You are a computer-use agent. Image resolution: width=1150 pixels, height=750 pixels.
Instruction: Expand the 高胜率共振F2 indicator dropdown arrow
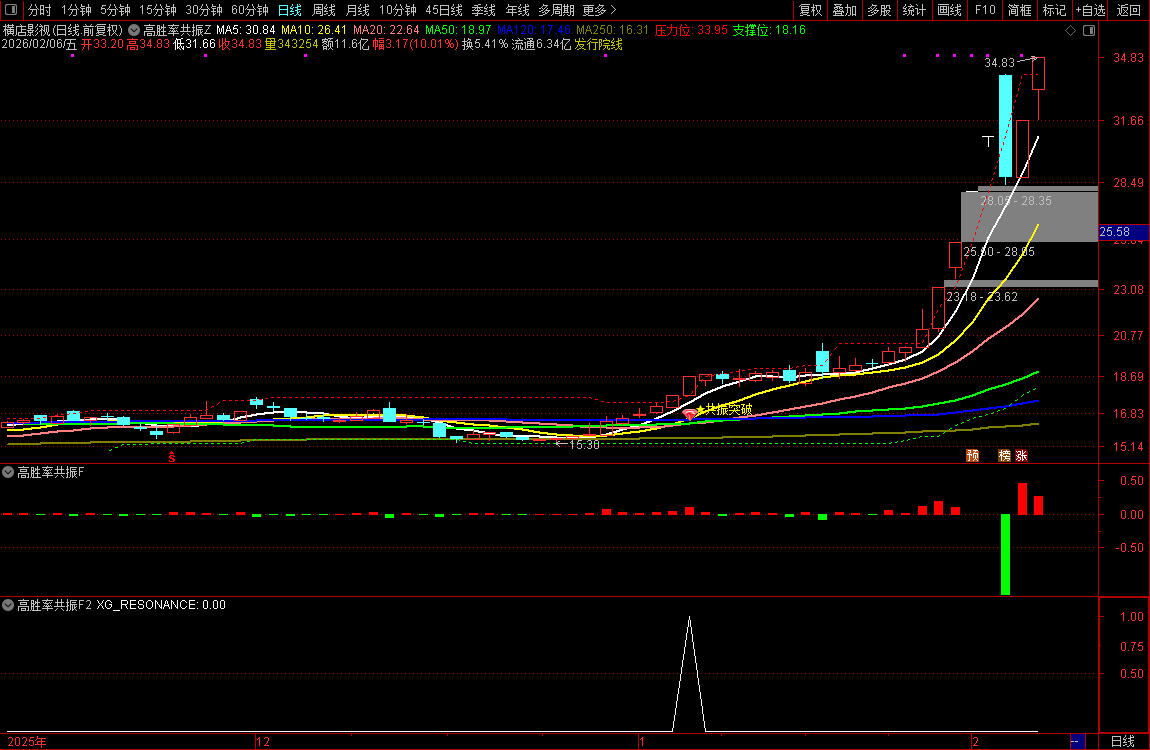coord(9,605)
